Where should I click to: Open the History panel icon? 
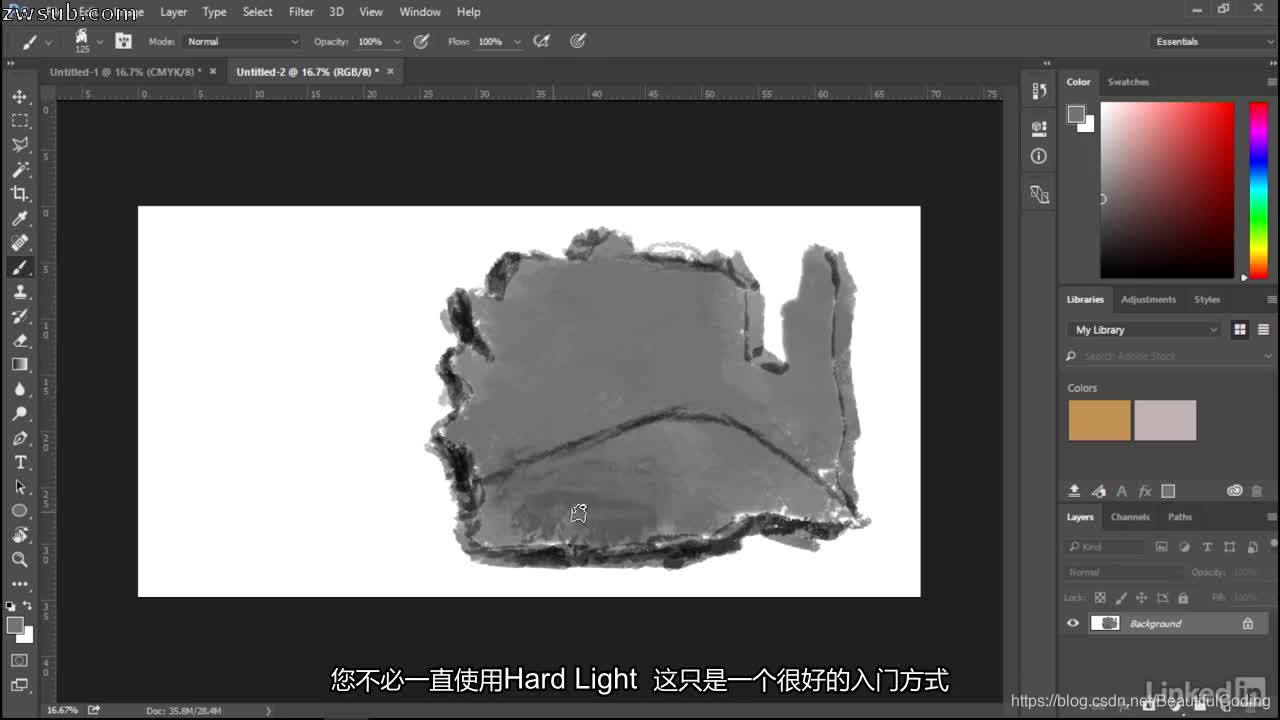[x=1038, y=90]
